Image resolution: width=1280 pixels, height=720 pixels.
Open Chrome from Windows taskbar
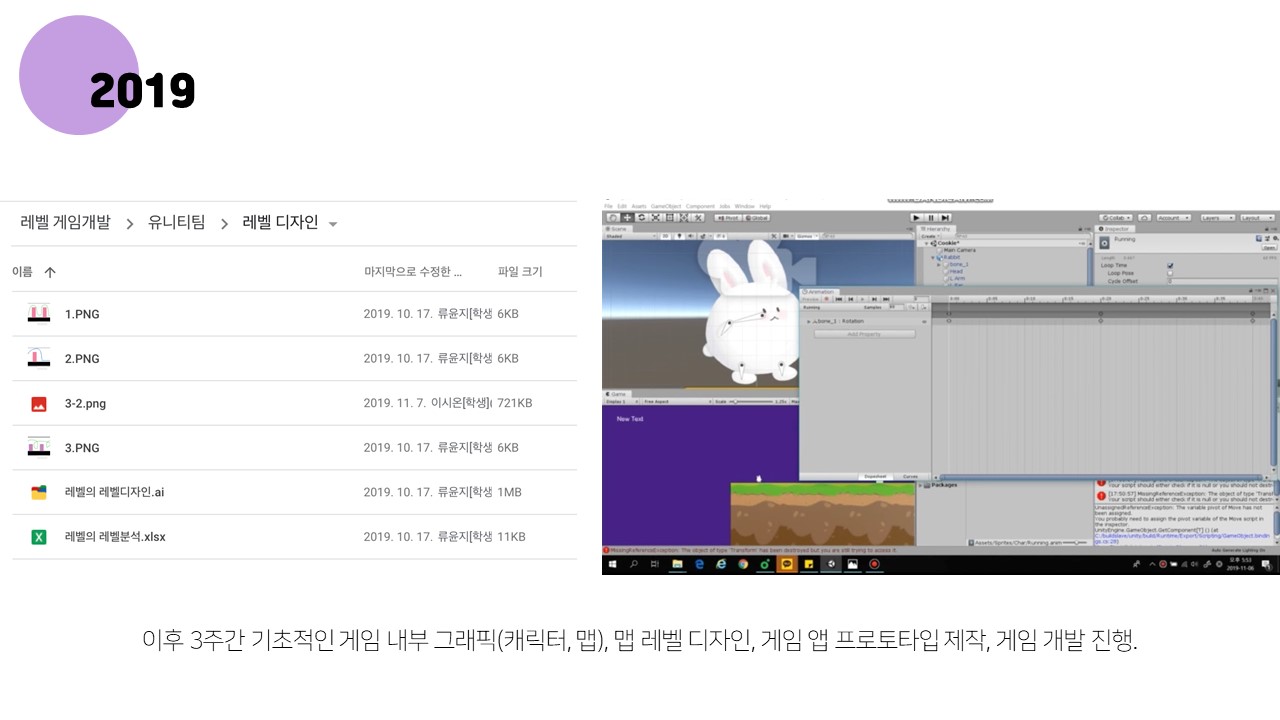743,564
